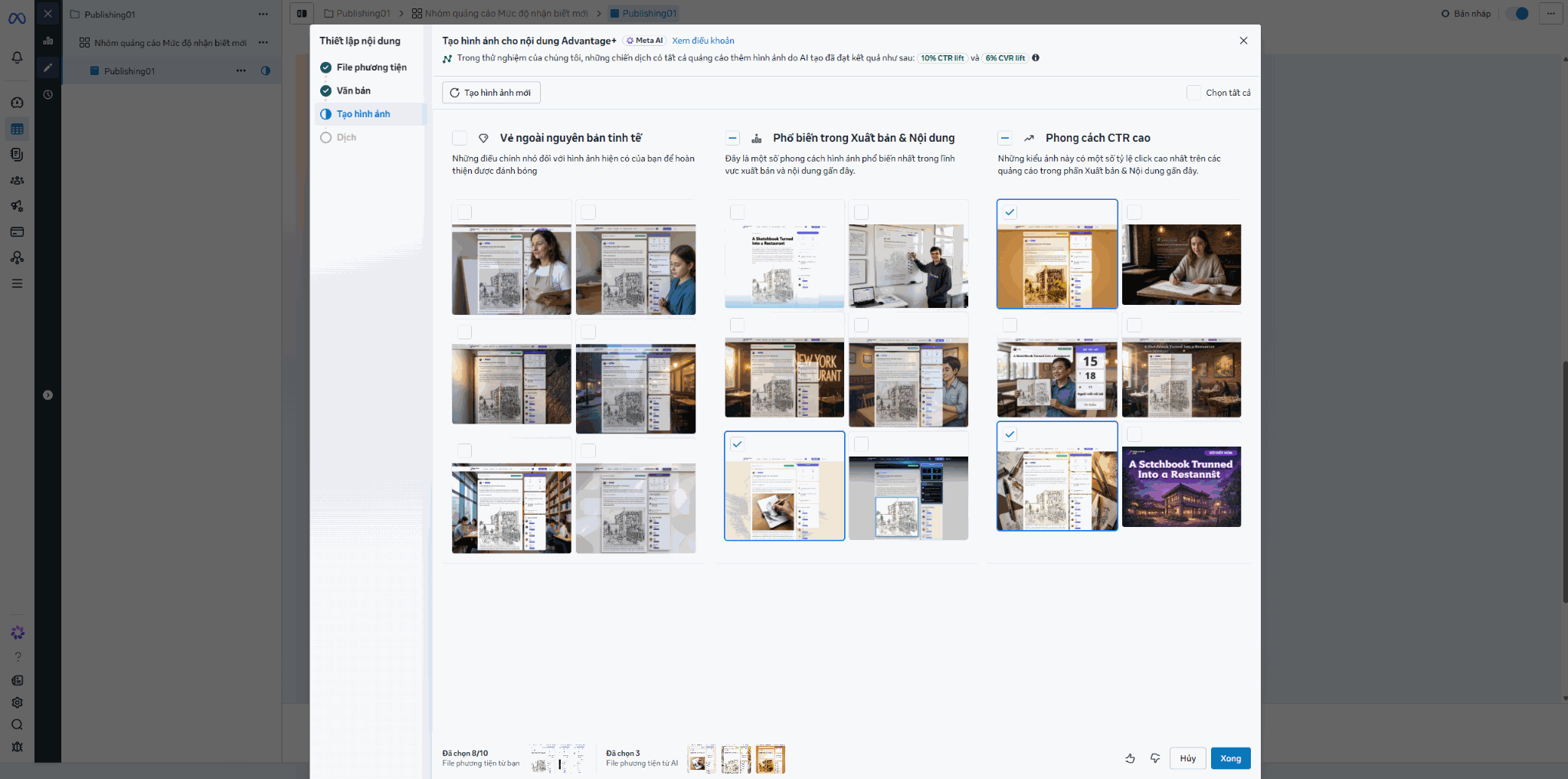Toggle the Phổ biến trong Xuất bản group checkbox
The height and width of the screenshot is (779, 1568).
pyautogui.click(x=732, y=138)
